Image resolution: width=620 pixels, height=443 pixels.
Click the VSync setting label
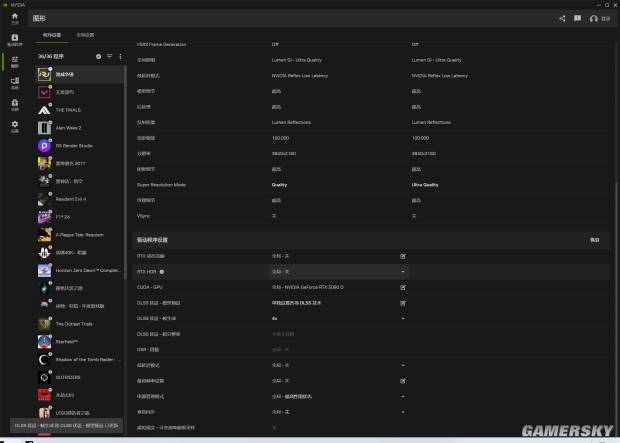click(x=143, y=216)
